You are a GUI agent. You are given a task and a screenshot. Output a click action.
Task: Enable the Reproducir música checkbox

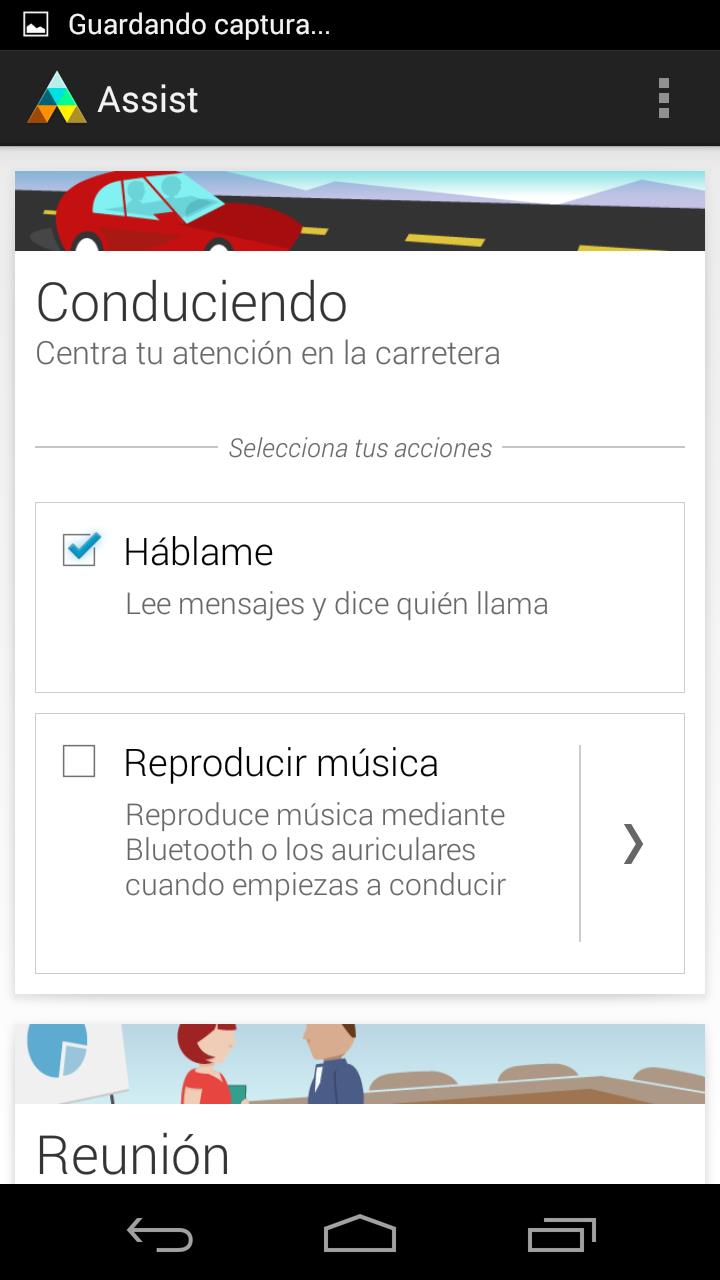point(79,761)
